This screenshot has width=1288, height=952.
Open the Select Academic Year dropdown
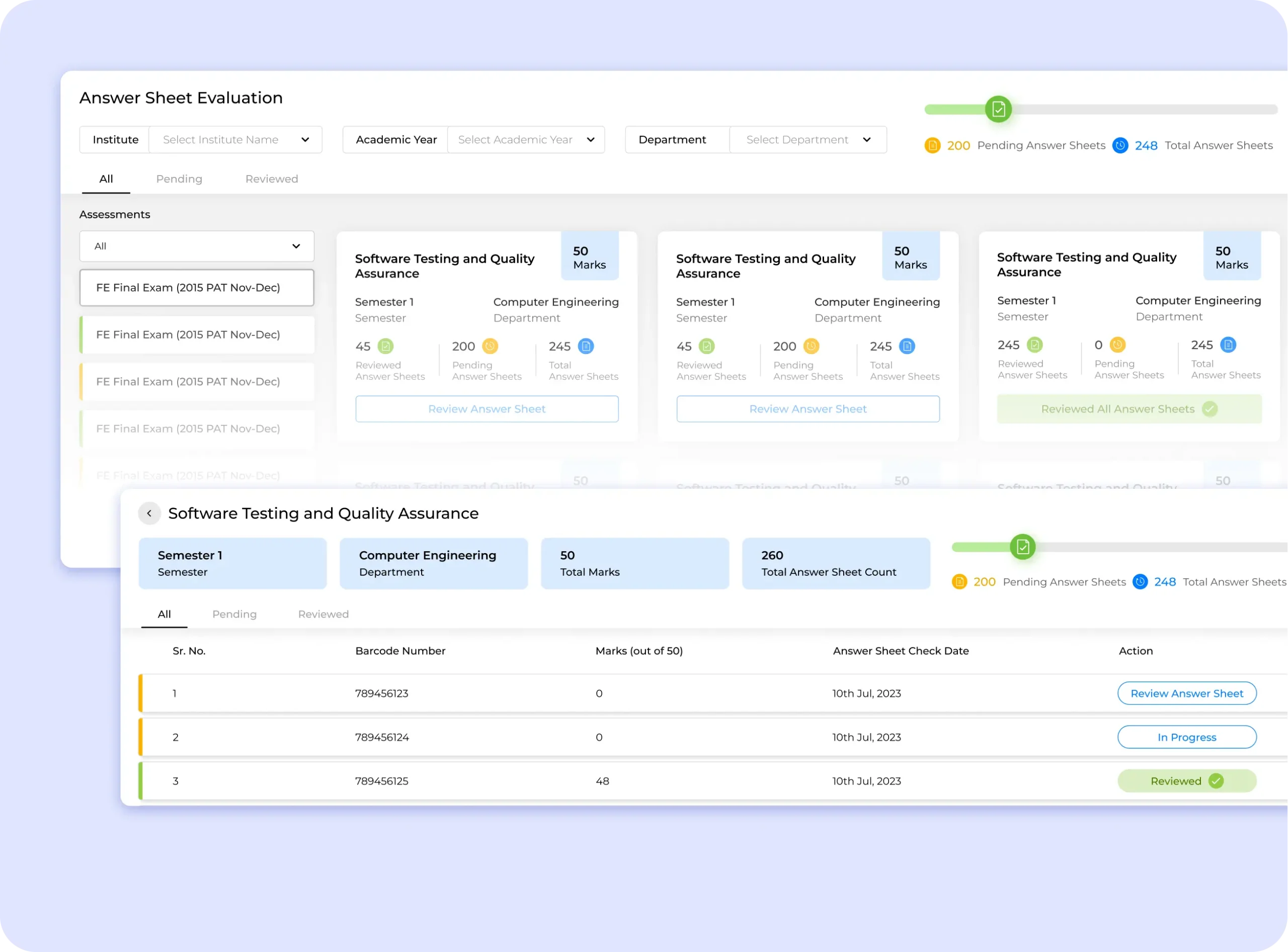526,139
